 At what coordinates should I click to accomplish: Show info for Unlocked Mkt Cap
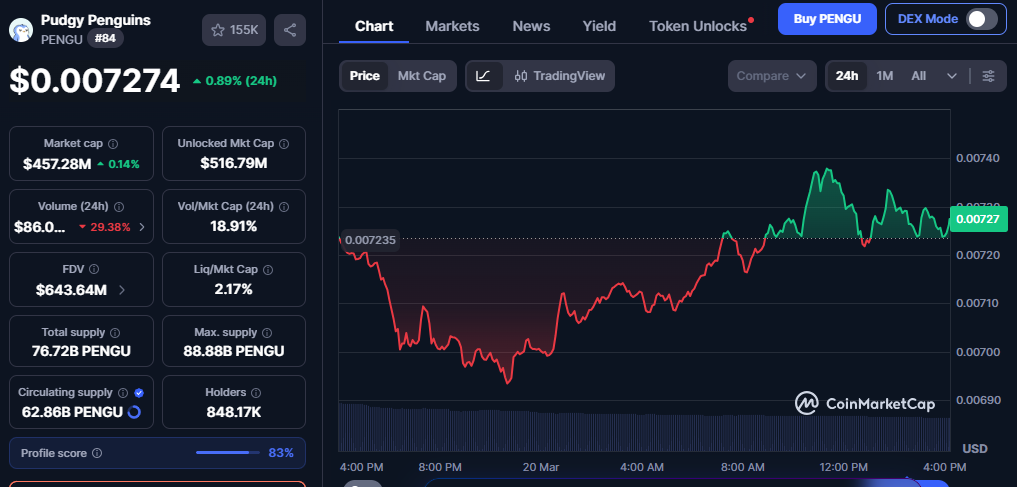pos(284,143)
